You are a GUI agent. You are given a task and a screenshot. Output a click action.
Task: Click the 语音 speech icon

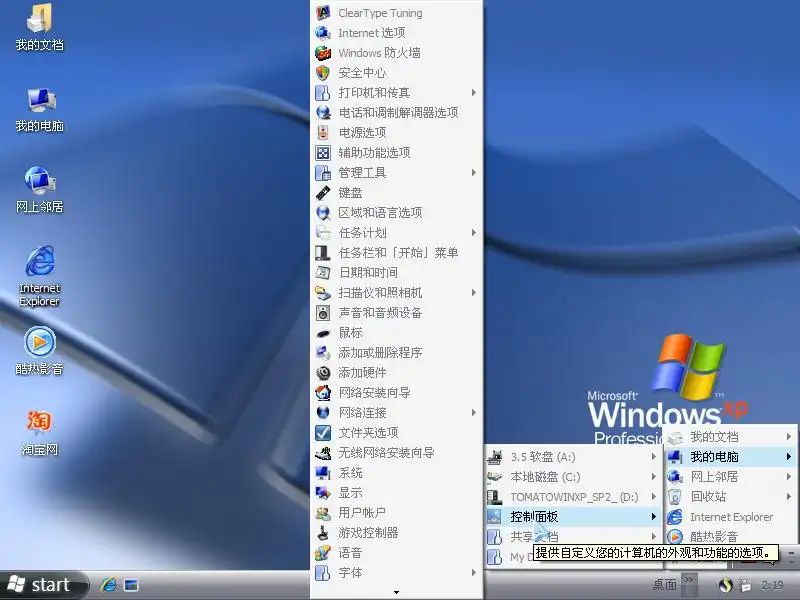323,553
